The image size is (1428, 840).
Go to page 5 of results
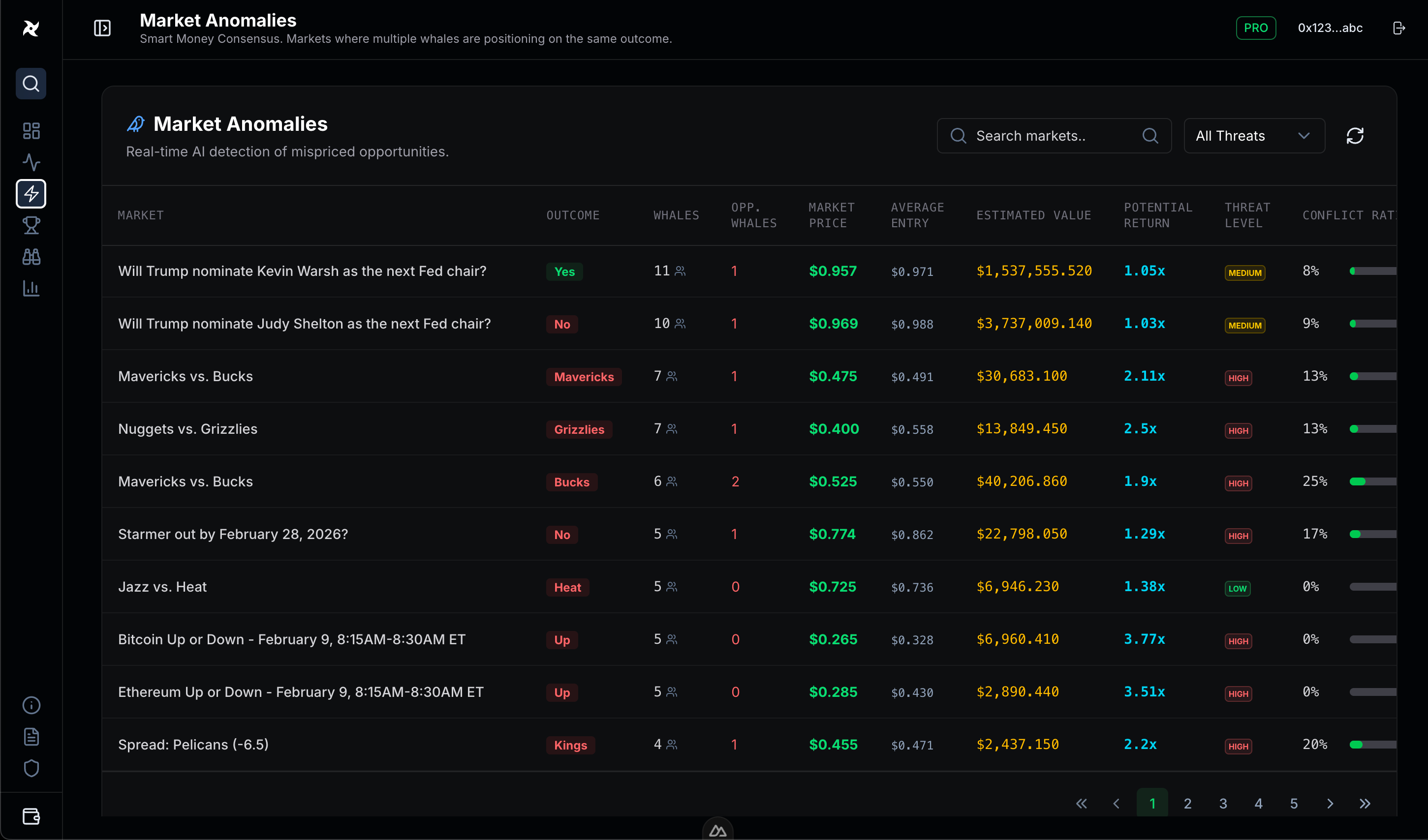[1294, 803]
